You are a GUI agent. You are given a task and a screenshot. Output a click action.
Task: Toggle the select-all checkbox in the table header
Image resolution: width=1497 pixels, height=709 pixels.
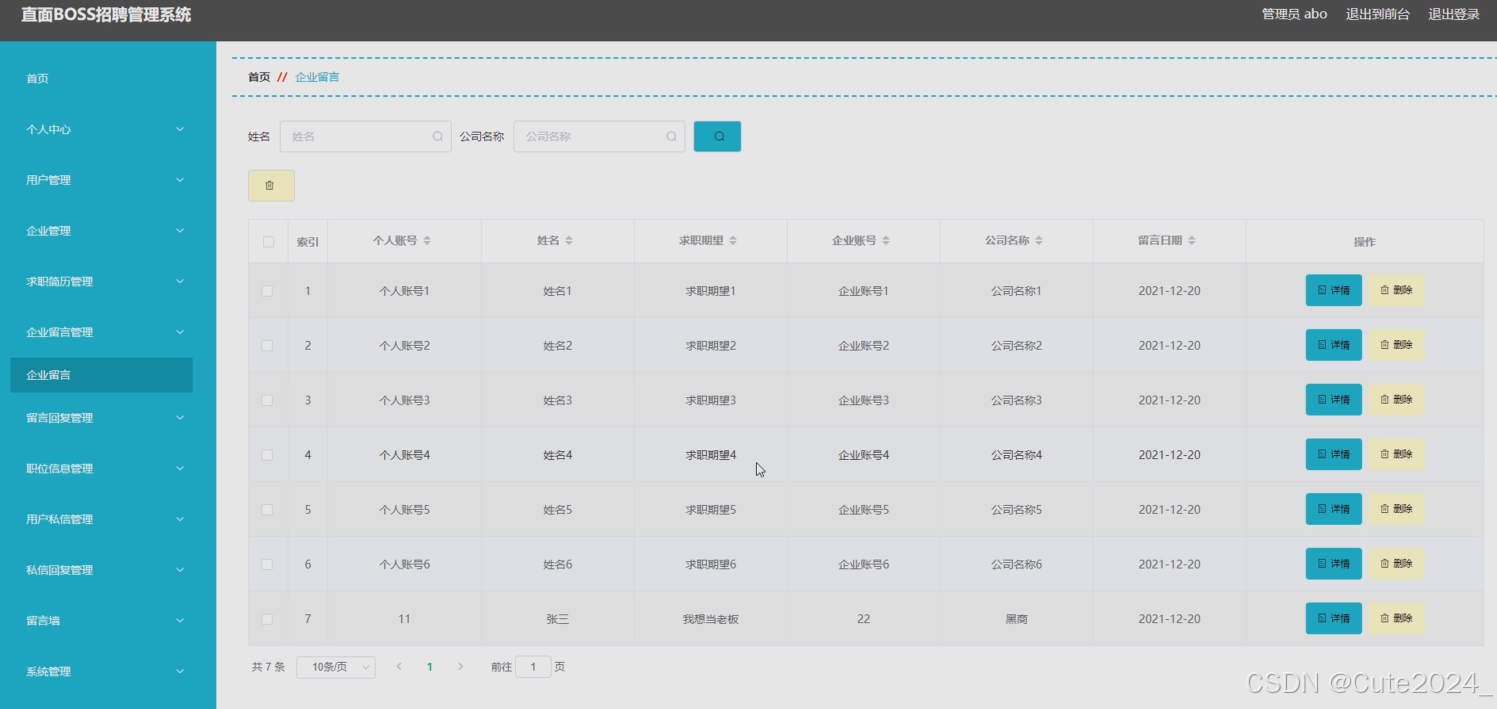click(267, 240)
